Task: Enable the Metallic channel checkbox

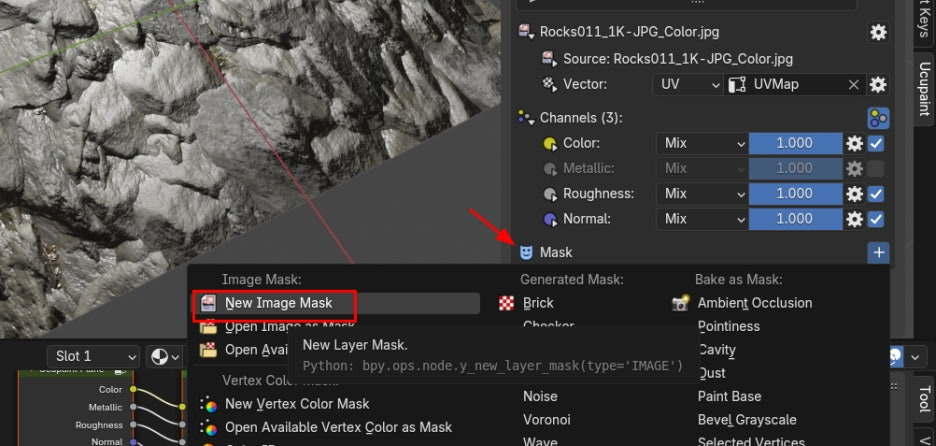Action: [876, 168]
